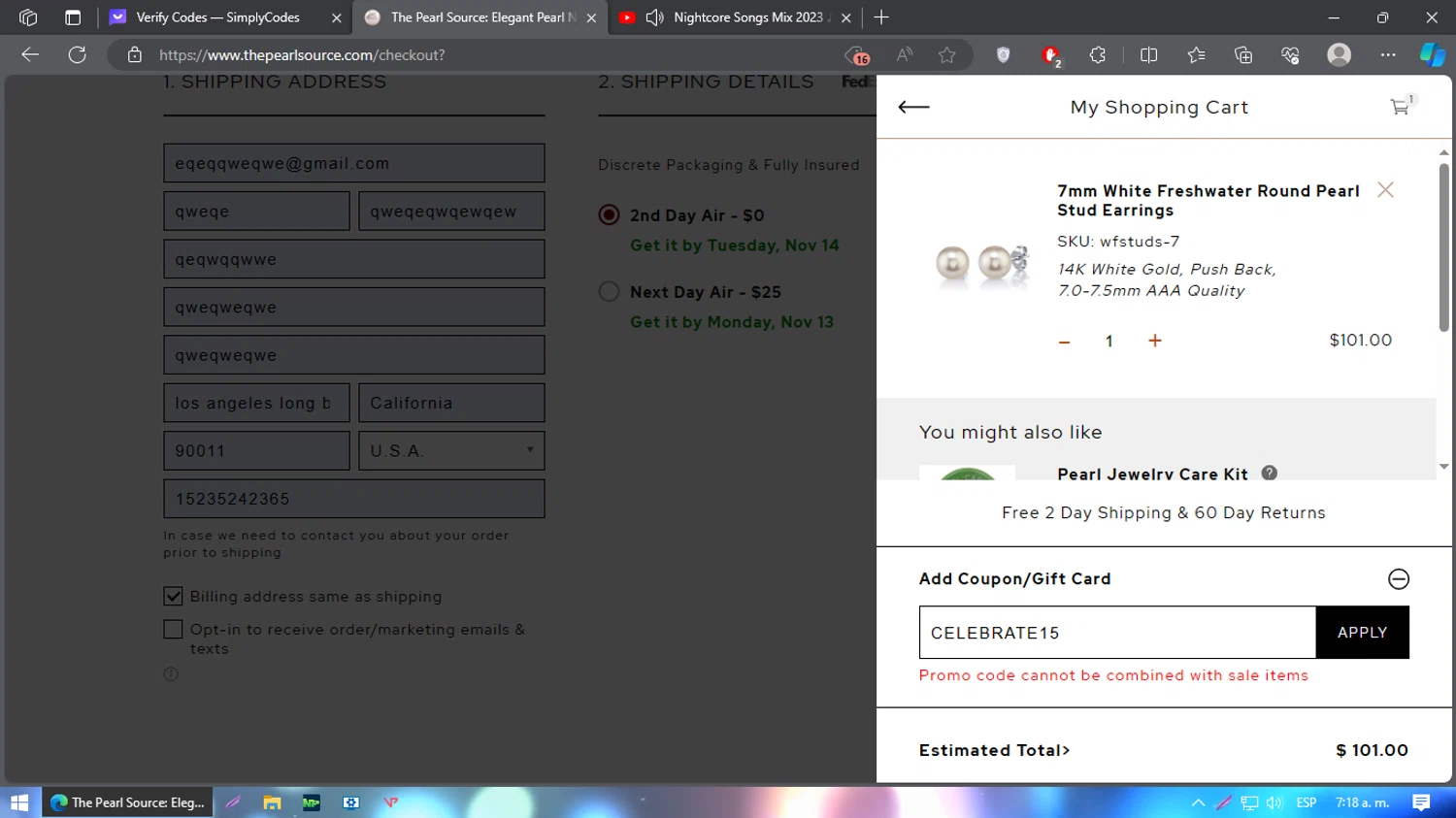Open Collections panel

(x=1243, y=55)
